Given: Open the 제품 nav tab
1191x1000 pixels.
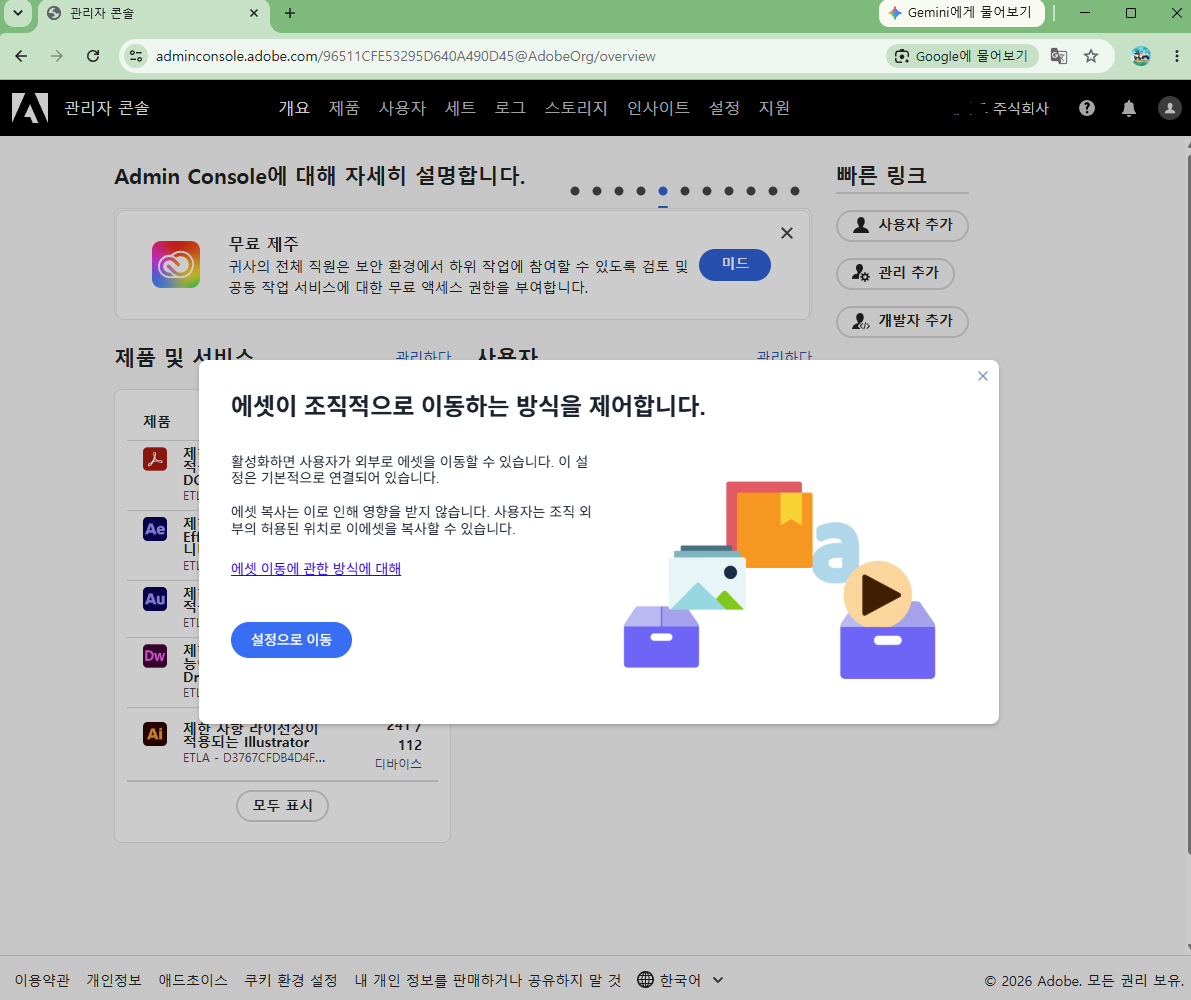Looking at the screenshot, I should click(344, 108).
